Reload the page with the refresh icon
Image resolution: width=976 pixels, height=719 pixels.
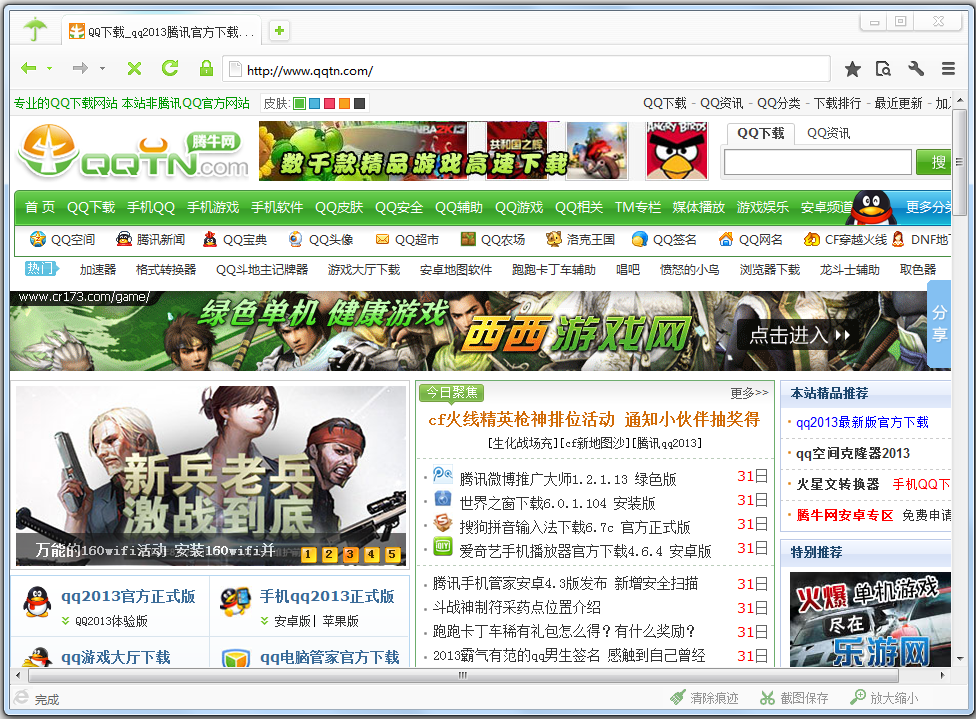click(170, 68)
